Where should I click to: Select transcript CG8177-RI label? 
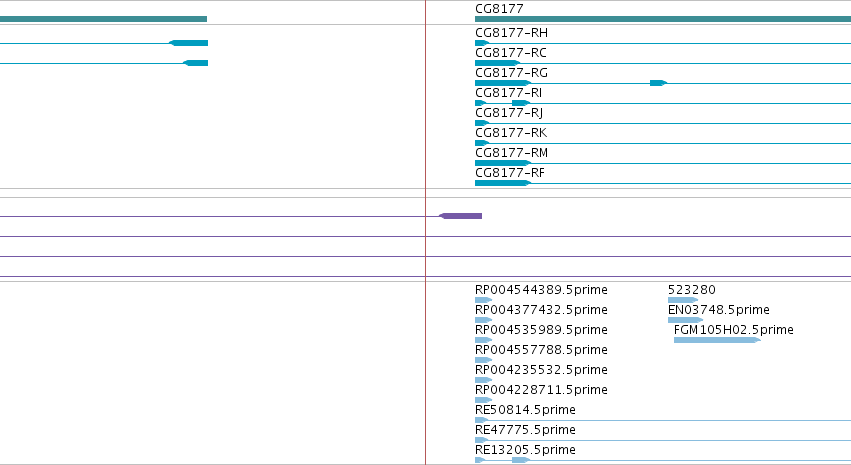[509, 93]
